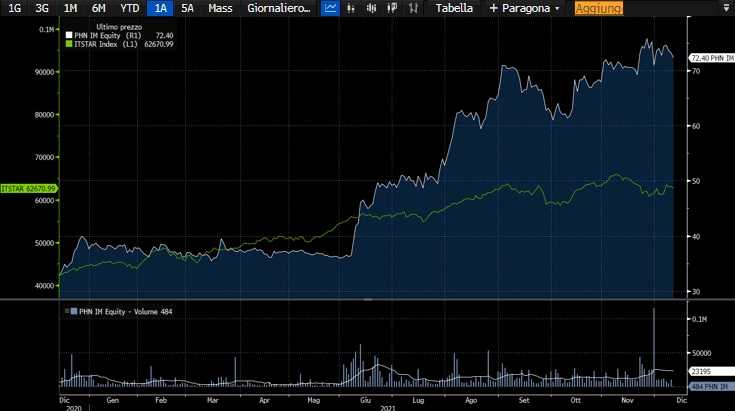Click the green ITSTAR Index legend swatch

[69, 44]
